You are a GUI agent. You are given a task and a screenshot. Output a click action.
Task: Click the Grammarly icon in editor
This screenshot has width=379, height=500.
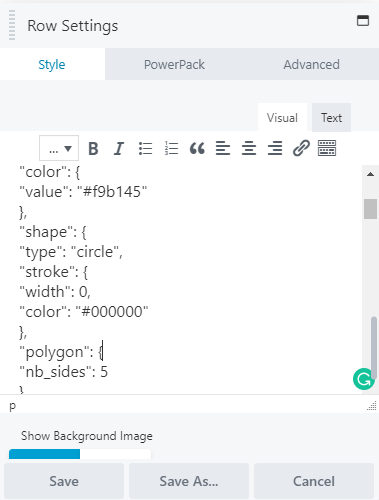coord(363,379)
